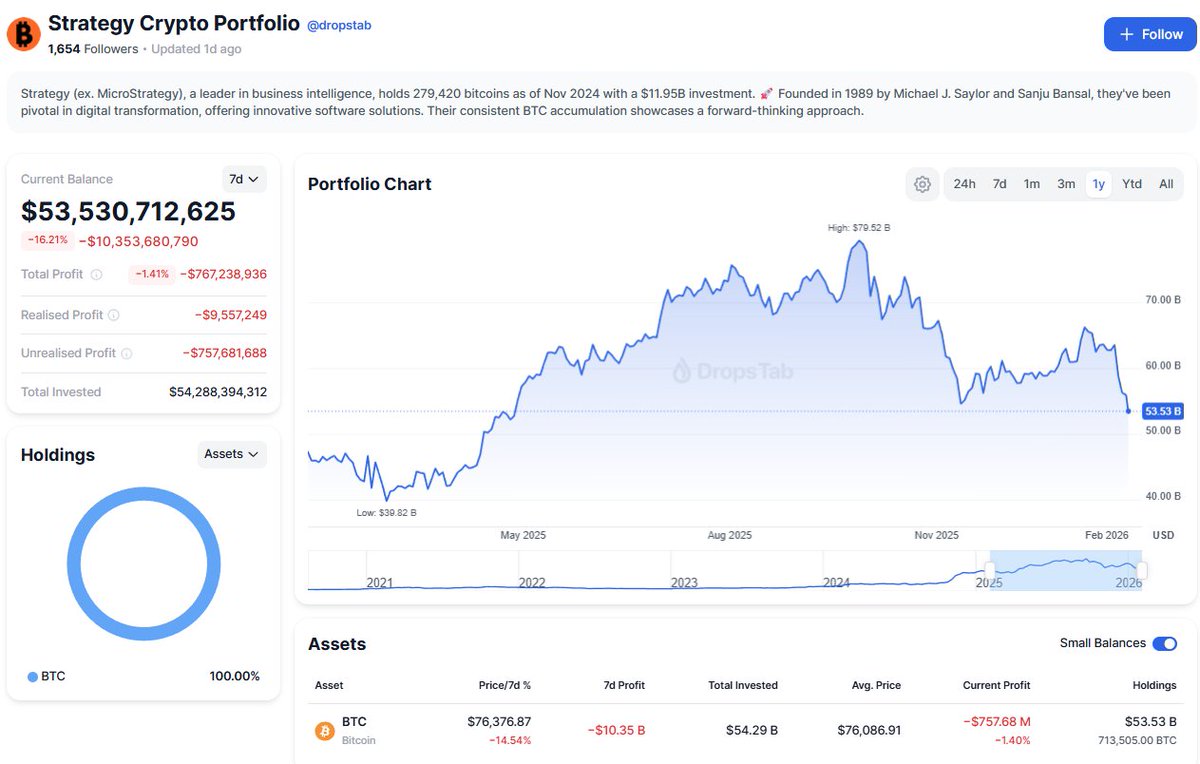The width and height of the screenshot is (1200, 764).
Task: Switch chart range to Ytd
Action: (x=1132, y=184)
